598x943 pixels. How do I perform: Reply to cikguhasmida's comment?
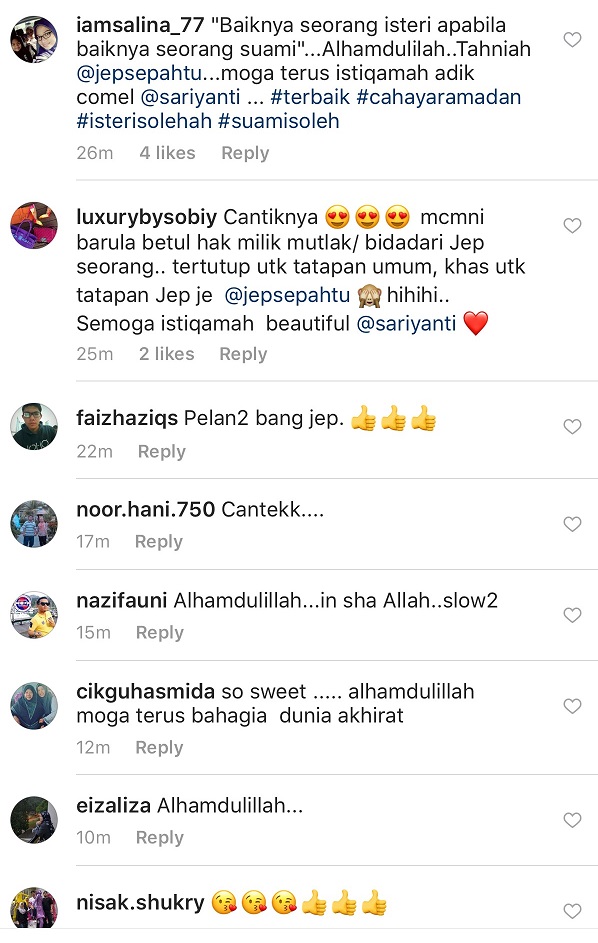[159, 748]
